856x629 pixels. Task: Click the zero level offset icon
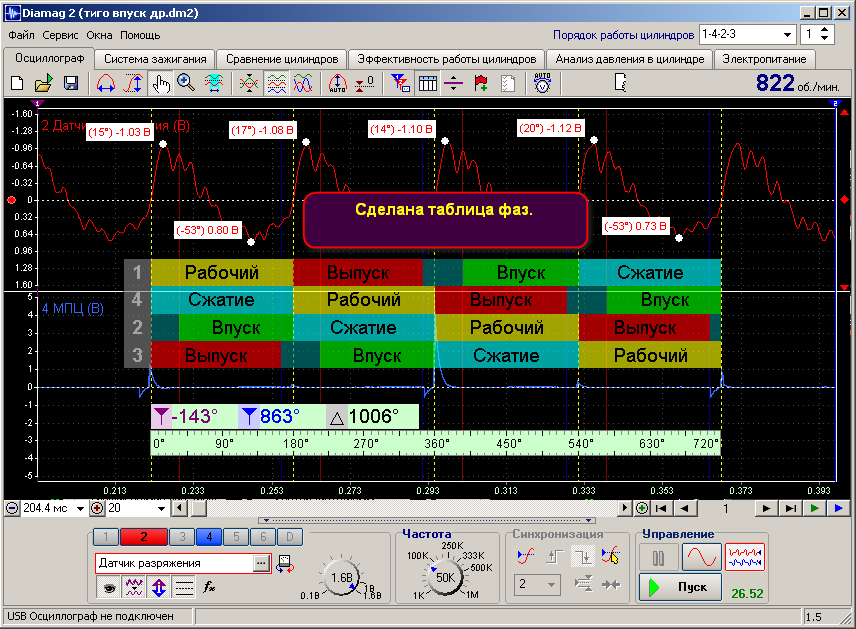365,84
